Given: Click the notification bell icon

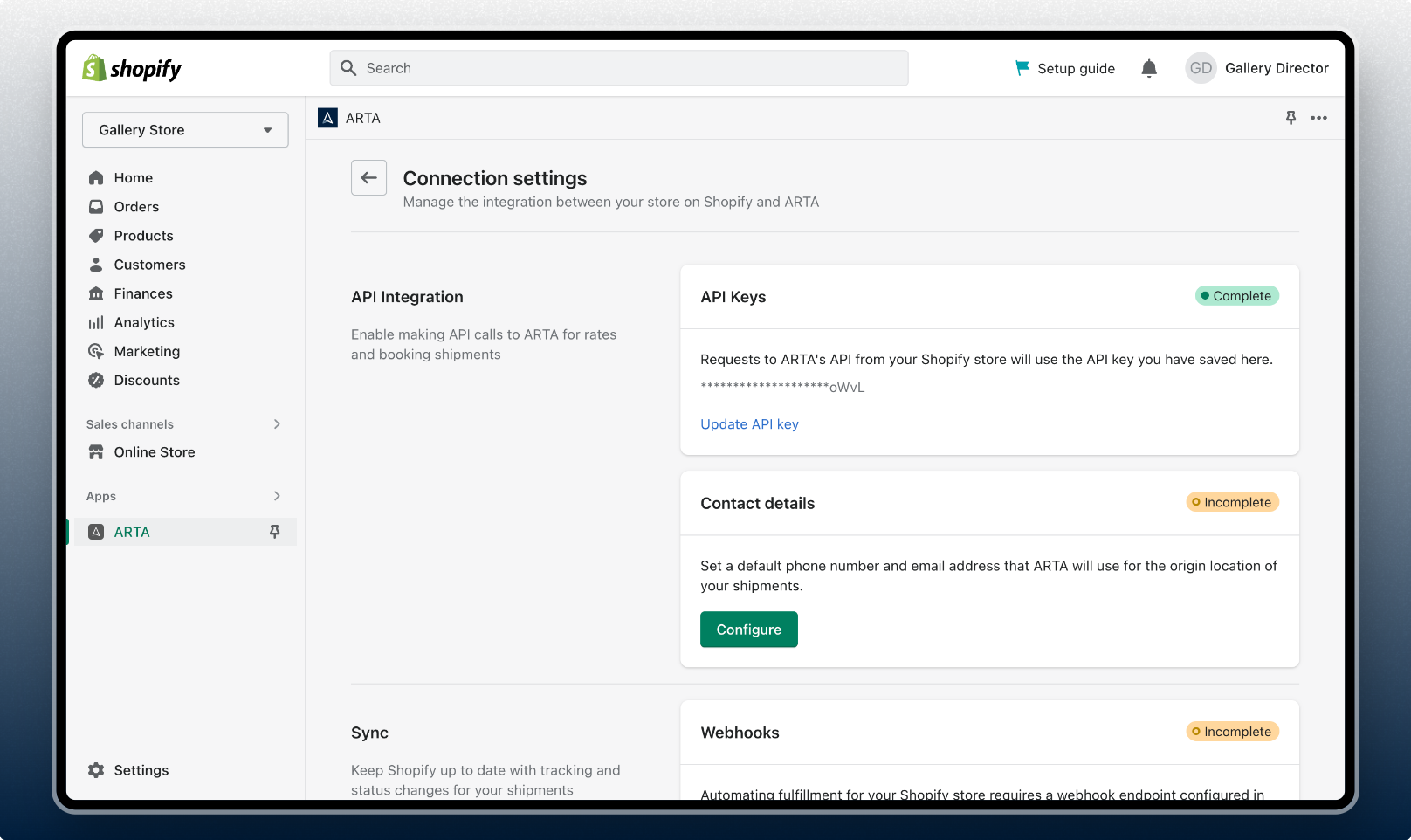Looking at the screenshot, I should 1148,67.
